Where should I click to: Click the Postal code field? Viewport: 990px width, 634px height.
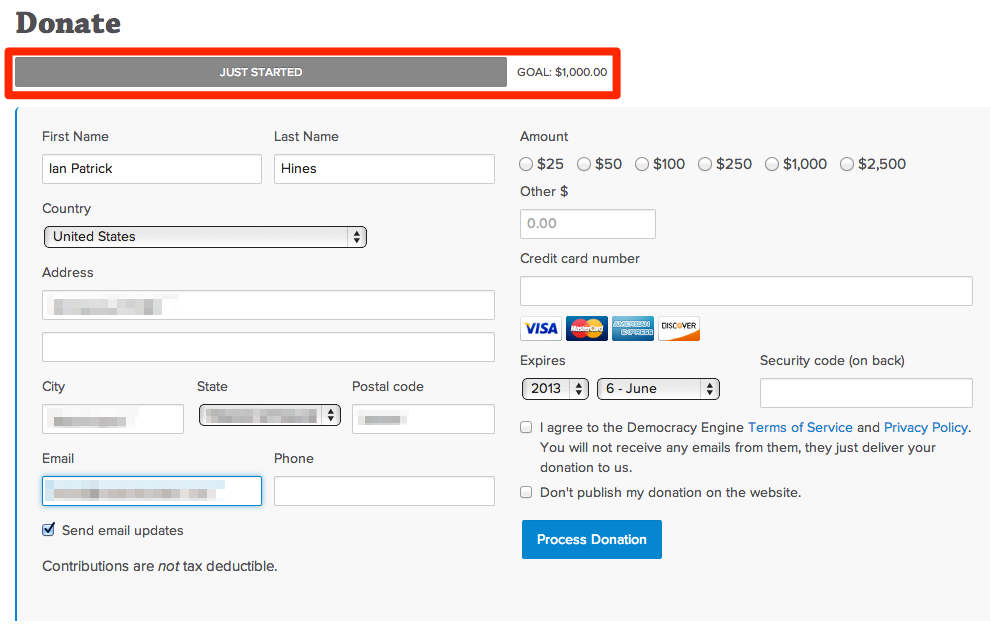click(423, 419)
